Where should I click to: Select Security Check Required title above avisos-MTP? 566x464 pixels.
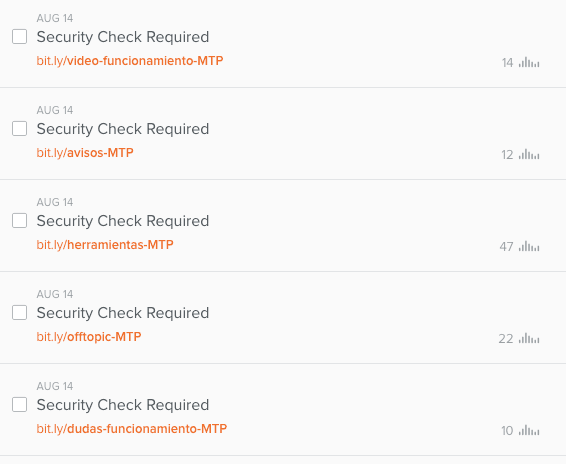pos(123,129)
